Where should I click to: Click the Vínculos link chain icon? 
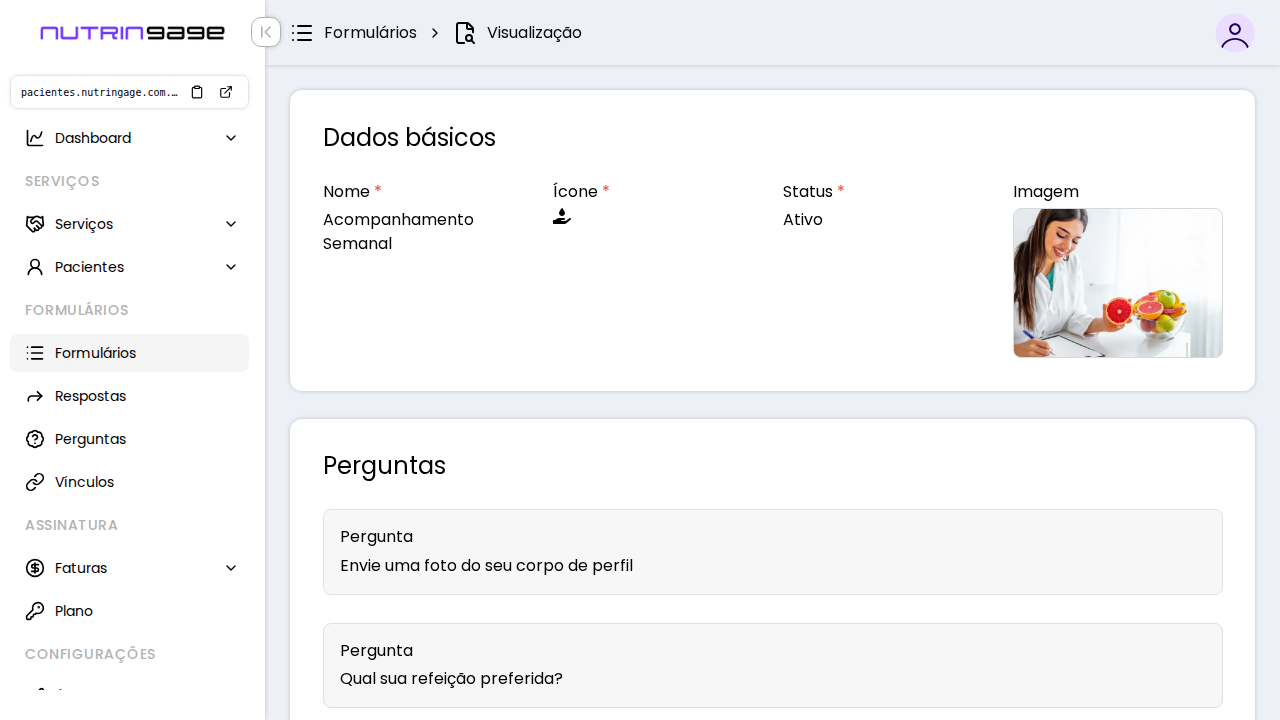click(35, 482)
